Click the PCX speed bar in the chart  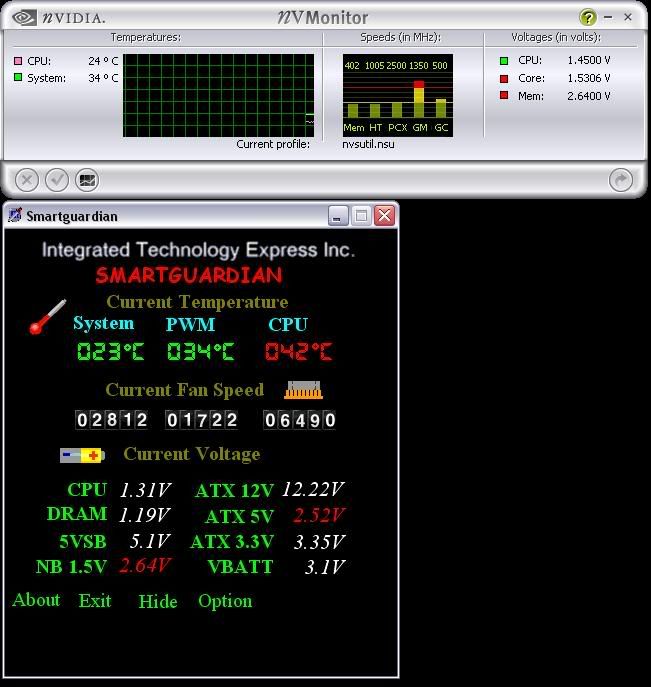(397, 110)
